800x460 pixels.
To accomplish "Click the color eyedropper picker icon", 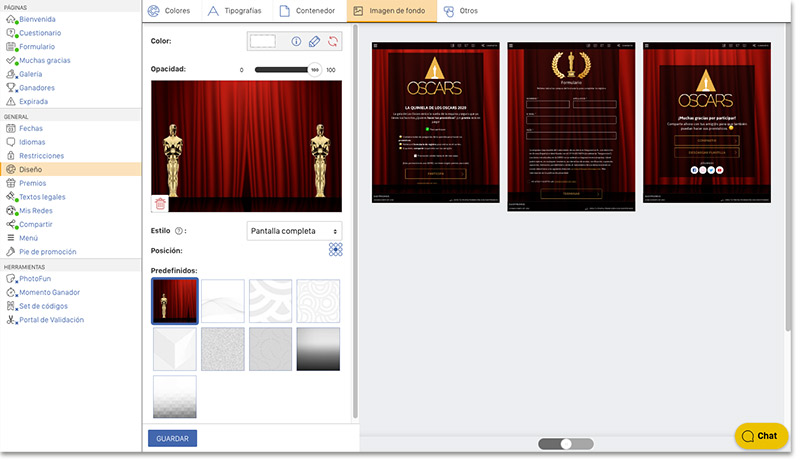I will click(314, 42).
